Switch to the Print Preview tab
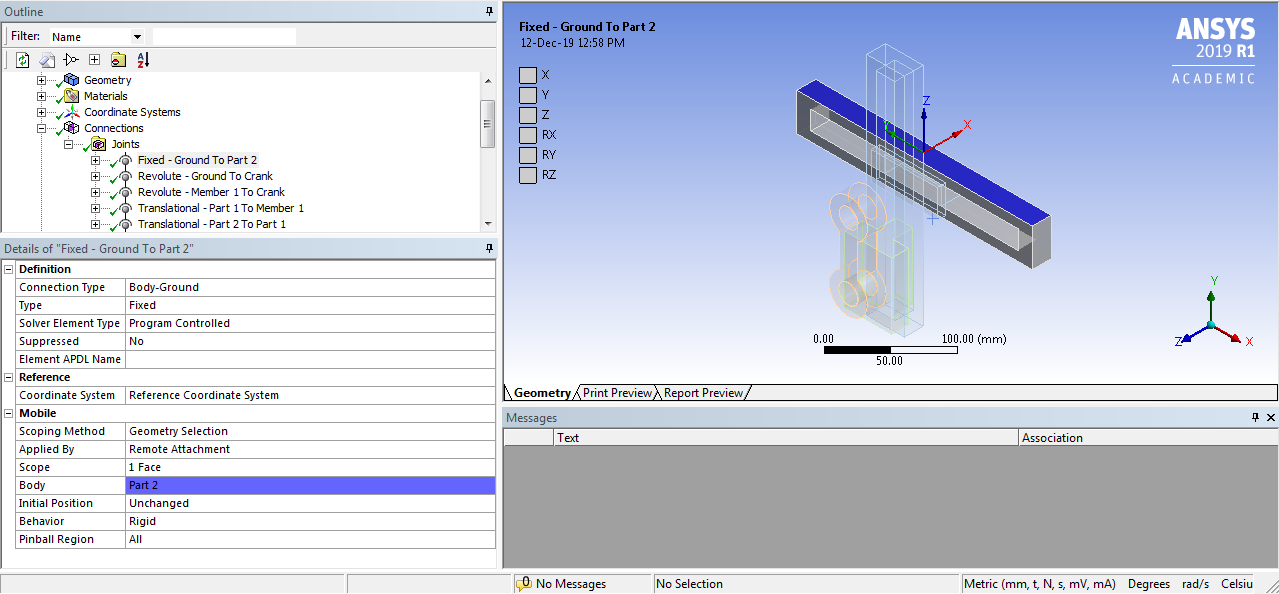The image size is (1279, 594). click(x=617, y=392)
